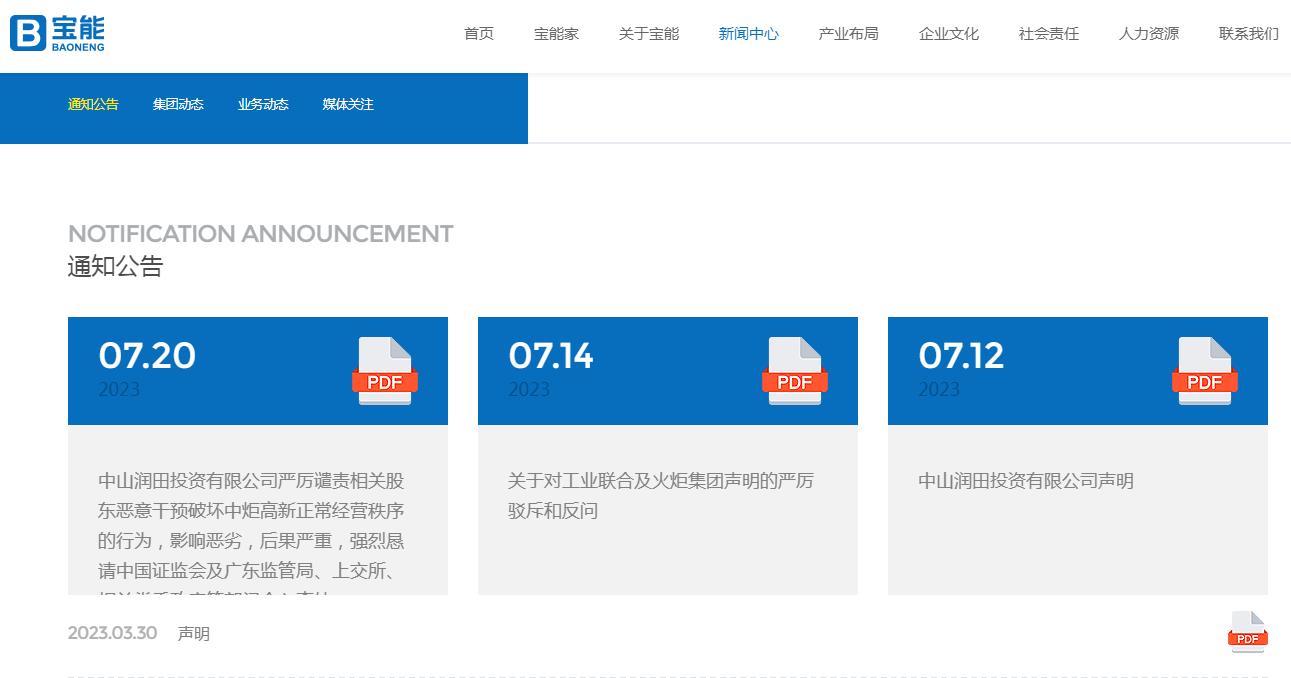Open the 新闻中心 menu item
Viewport: 1291px width, 678px height.
click(748, 33)
